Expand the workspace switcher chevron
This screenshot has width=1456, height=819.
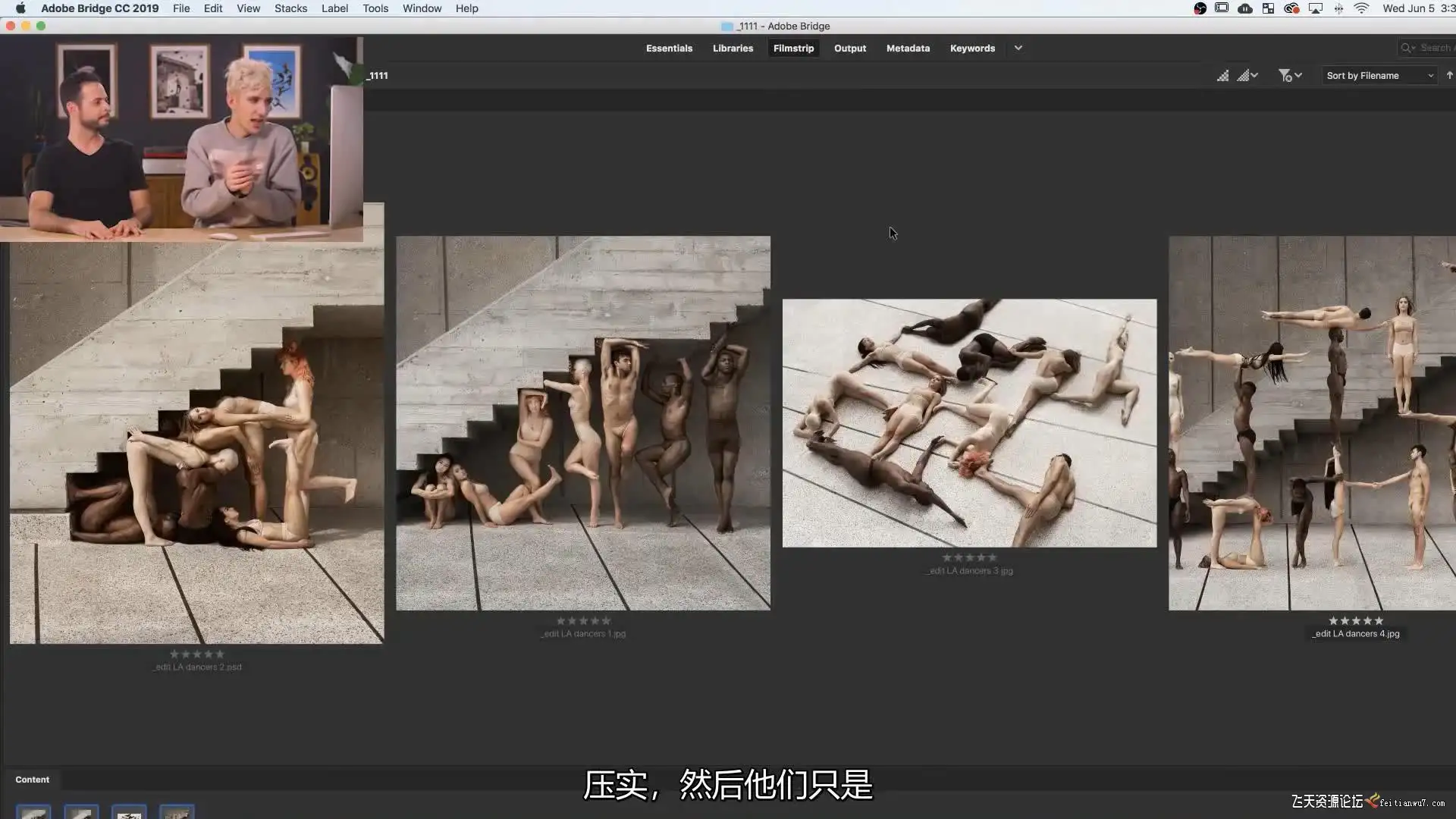[1018, 48]
